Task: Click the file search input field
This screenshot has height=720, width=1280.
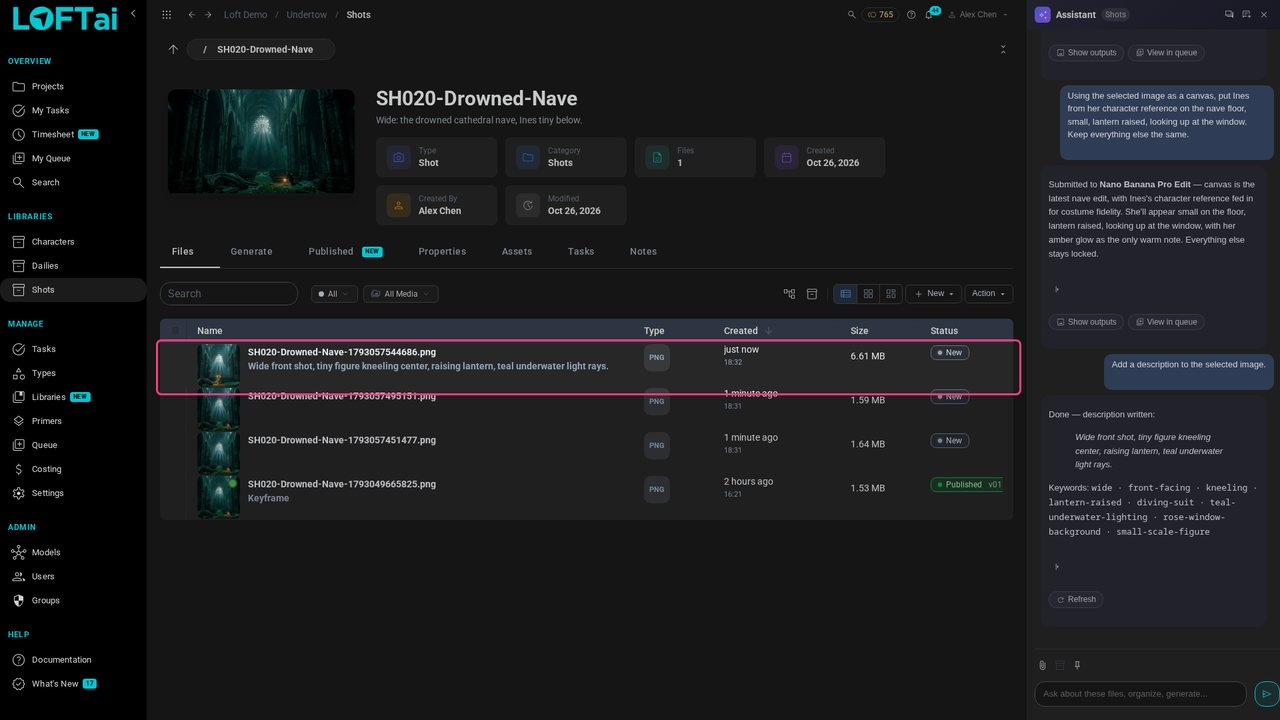Action: click(x=229, y=294)
